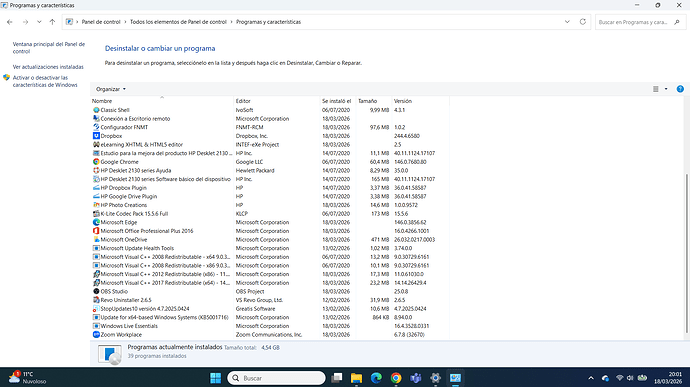Click the Conexión a Escritorio remoto icon
This screenshot has height=387, width=690.
coord(96,119)
